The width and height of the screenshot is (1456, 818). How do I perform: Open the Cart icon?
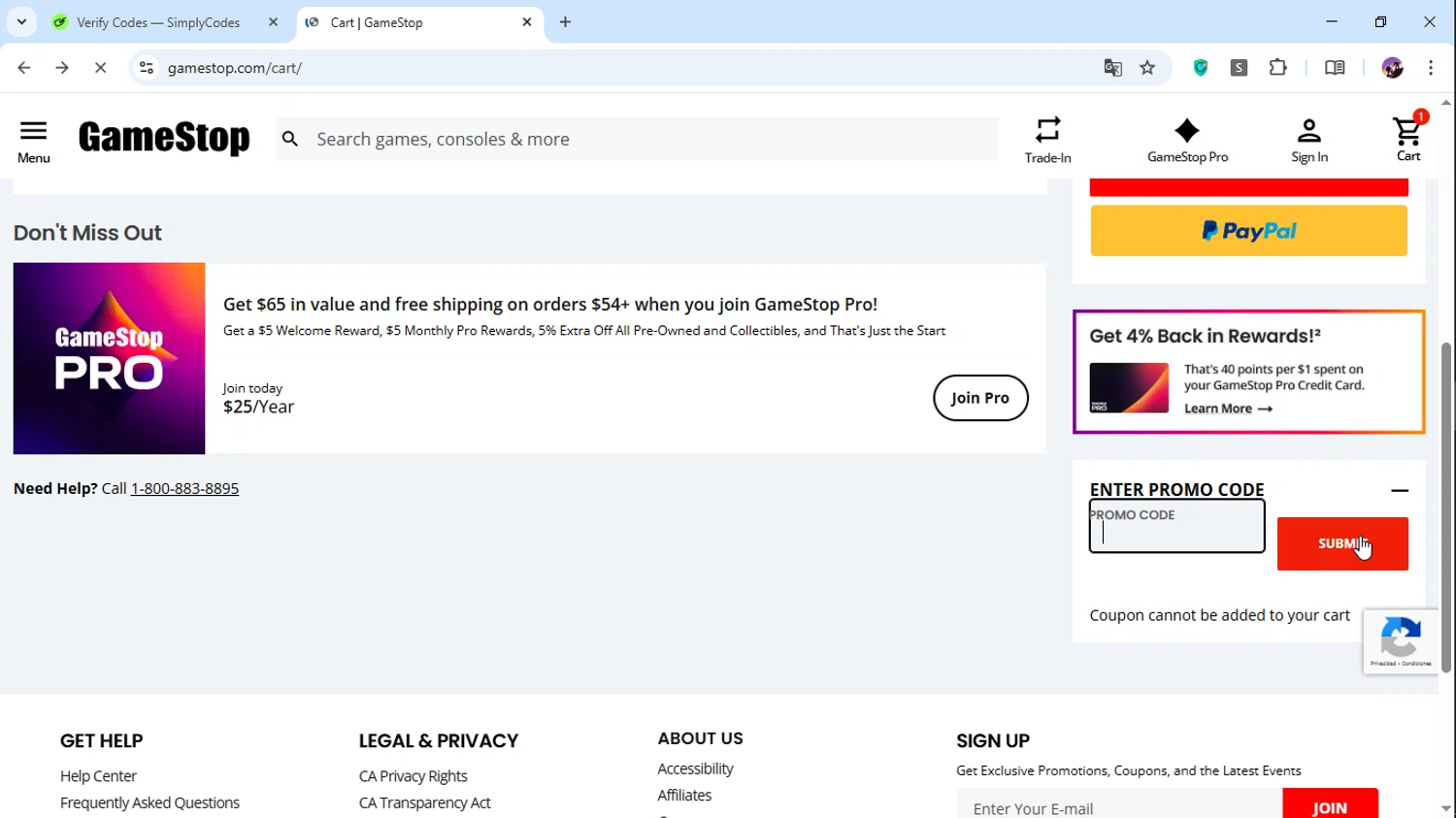1407,138
